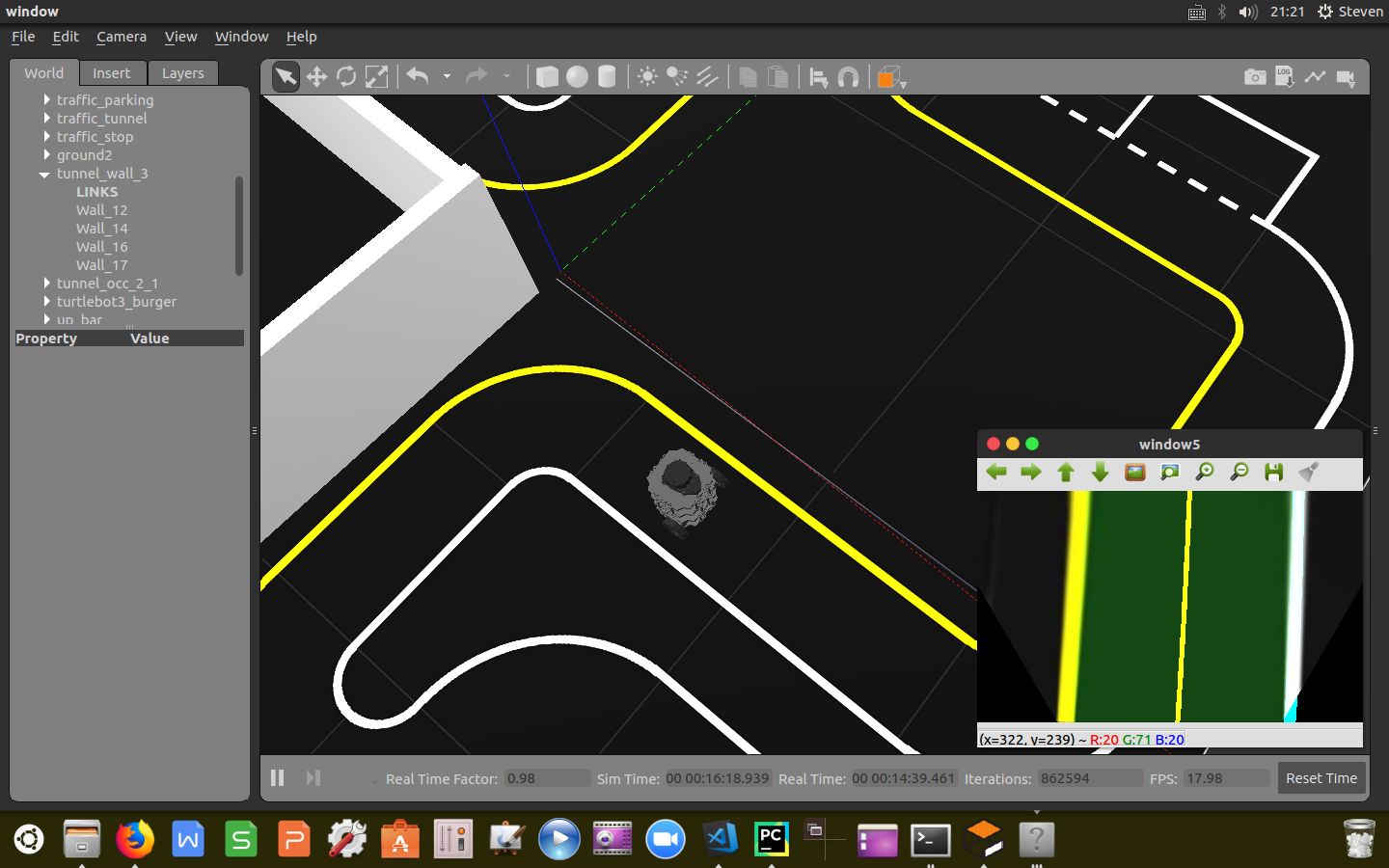This screenshot has height=868, width=1389.
Task: Switch to the Insert tab
Action: 112,73
